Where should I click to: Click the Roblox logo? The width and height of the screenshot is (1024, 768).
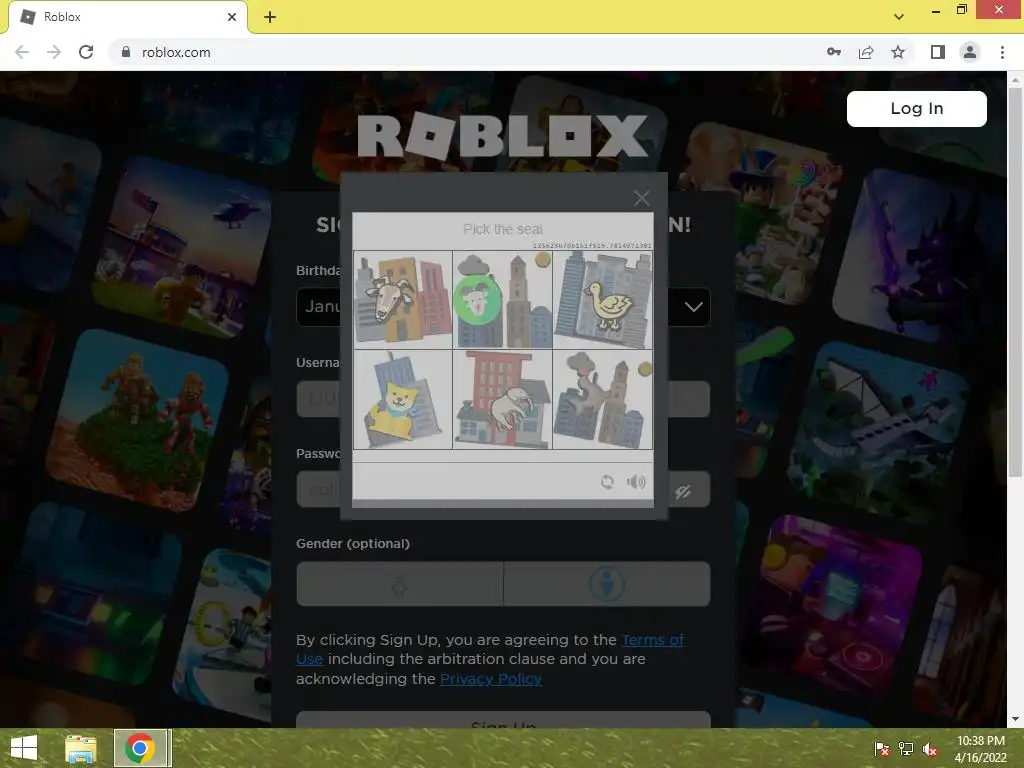pos(503,136)
